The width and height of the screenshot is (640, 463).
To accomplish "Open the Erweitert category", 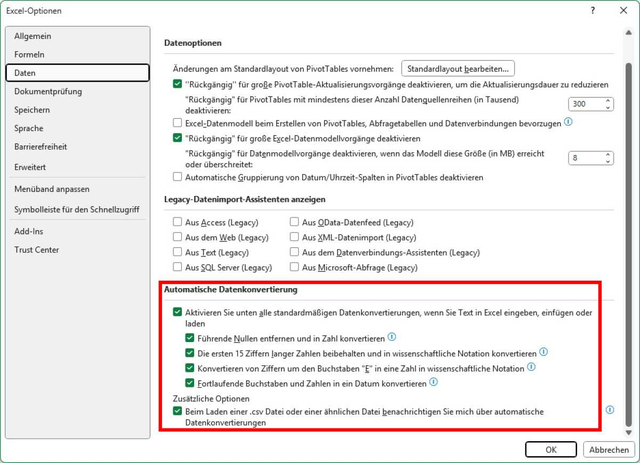I will [x=78, y=167].
